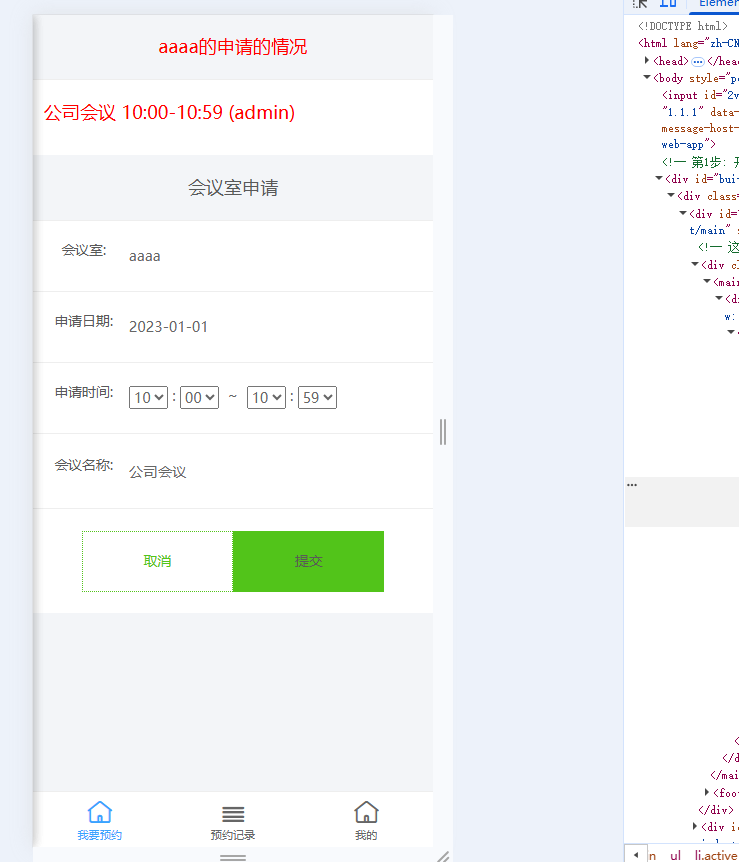Switch to the Elements tab in DevTools

[719, 4]
